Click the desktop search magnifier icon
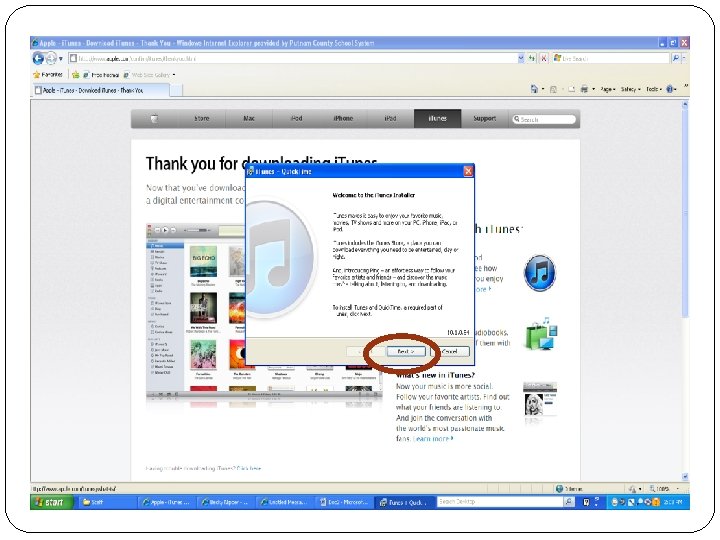 (569, 502)
